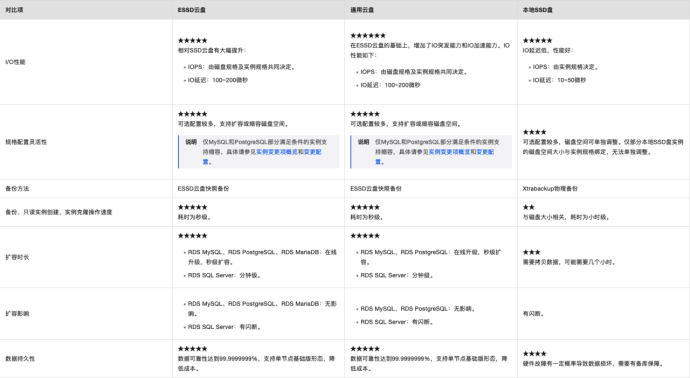
Task: Click the 数据持久性 row label
Action: pyautogui.click(x=20, y=359)
